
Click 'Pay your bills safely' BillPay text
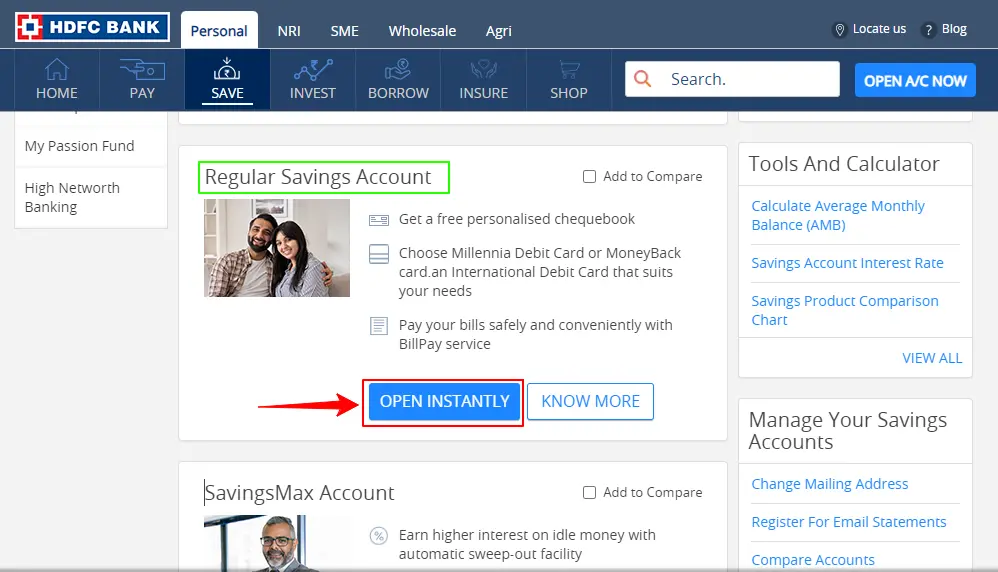pos(535,334)
